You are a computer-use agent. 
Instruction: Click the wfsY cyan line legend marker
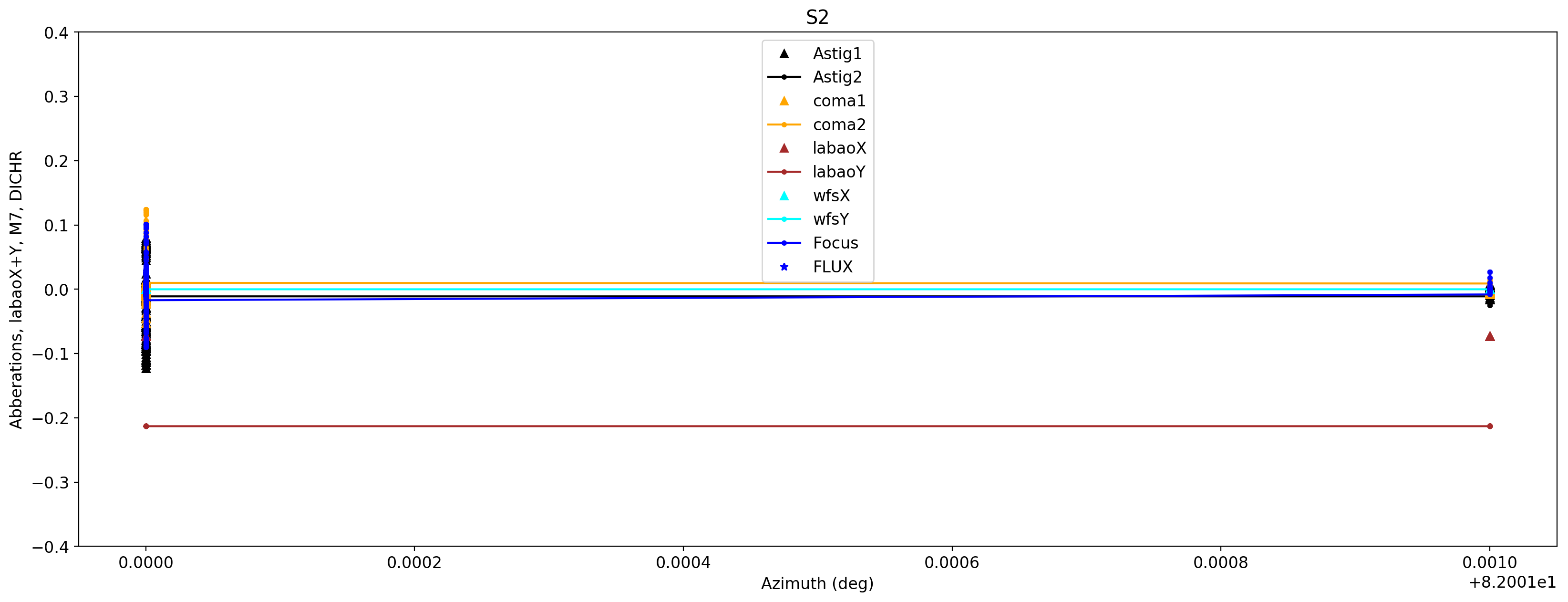(x=784, y=219)
